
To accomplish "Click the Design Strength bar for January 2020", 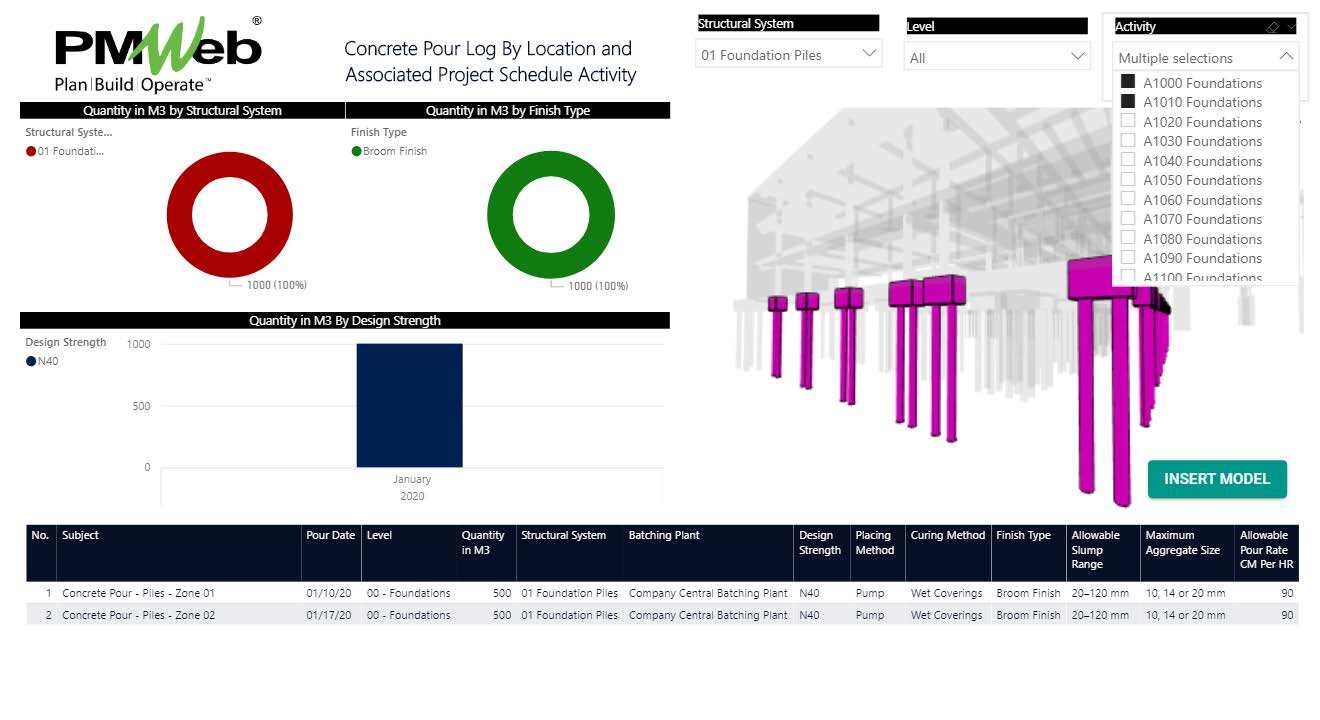I will coord(410,405).
